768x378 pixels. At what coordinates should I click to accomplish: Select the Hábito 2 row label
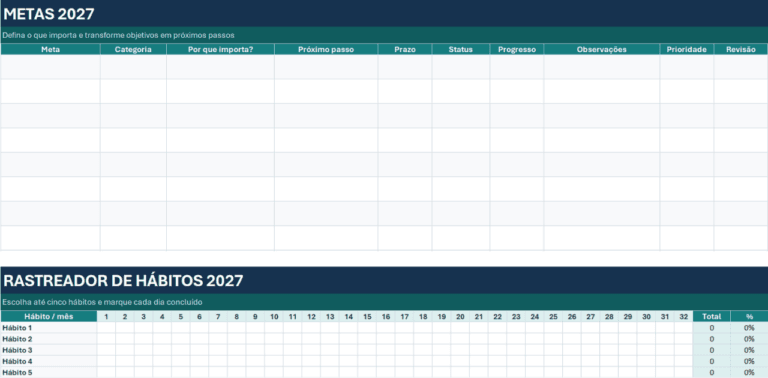pyautogui.click(x=48, y=339)
